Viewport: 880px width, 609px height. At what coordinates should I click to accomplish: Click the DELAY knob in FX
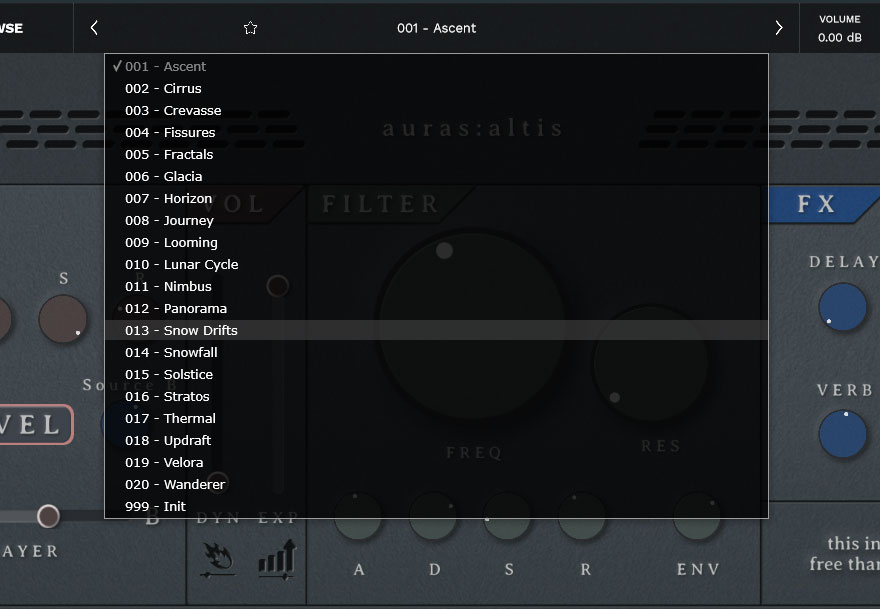(x=842, y=307)
